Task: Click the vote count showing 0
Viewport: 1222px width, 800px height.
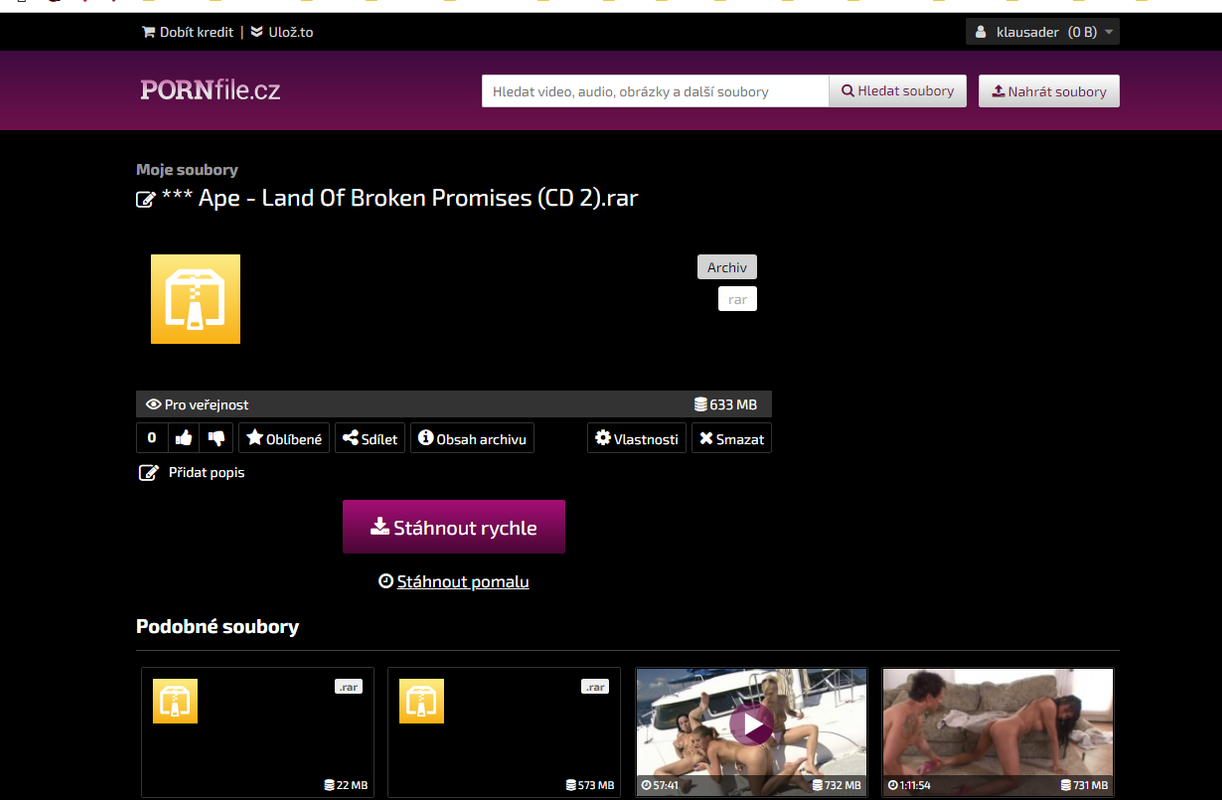Action: point(152,438)
